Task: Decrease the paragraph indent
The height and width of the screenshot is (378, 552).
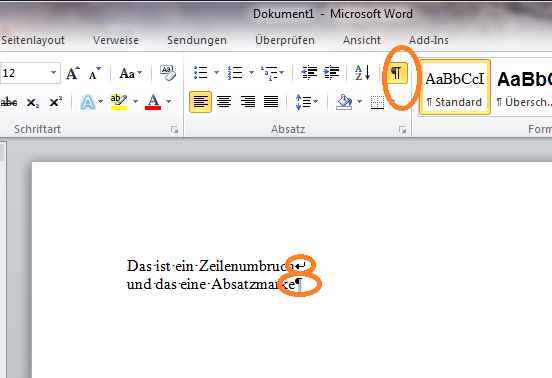Action: click(309, 73)
